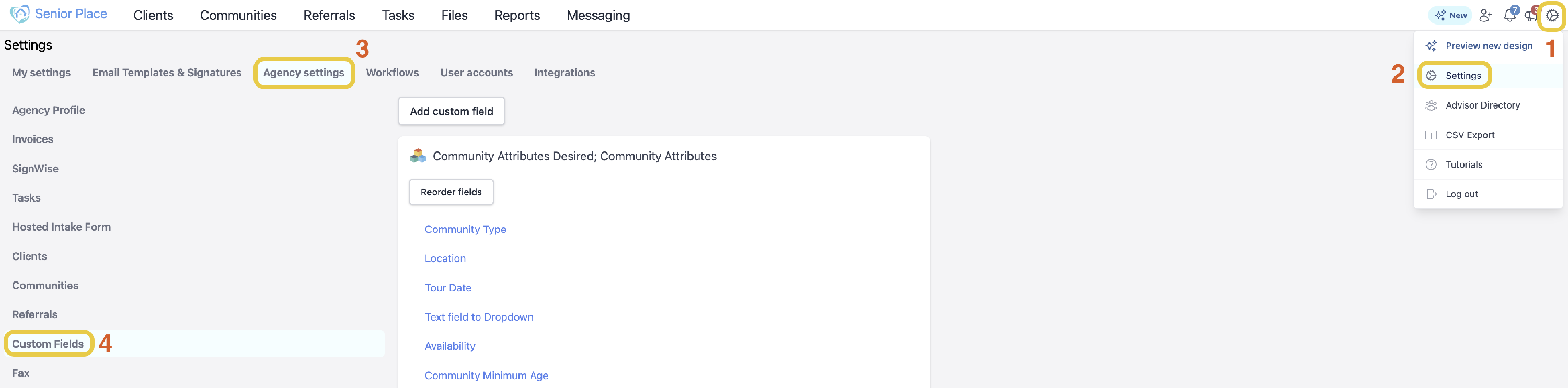Open the settings gear icon
Viewport: 1568px width, 388px height.
coord(1552,15)
